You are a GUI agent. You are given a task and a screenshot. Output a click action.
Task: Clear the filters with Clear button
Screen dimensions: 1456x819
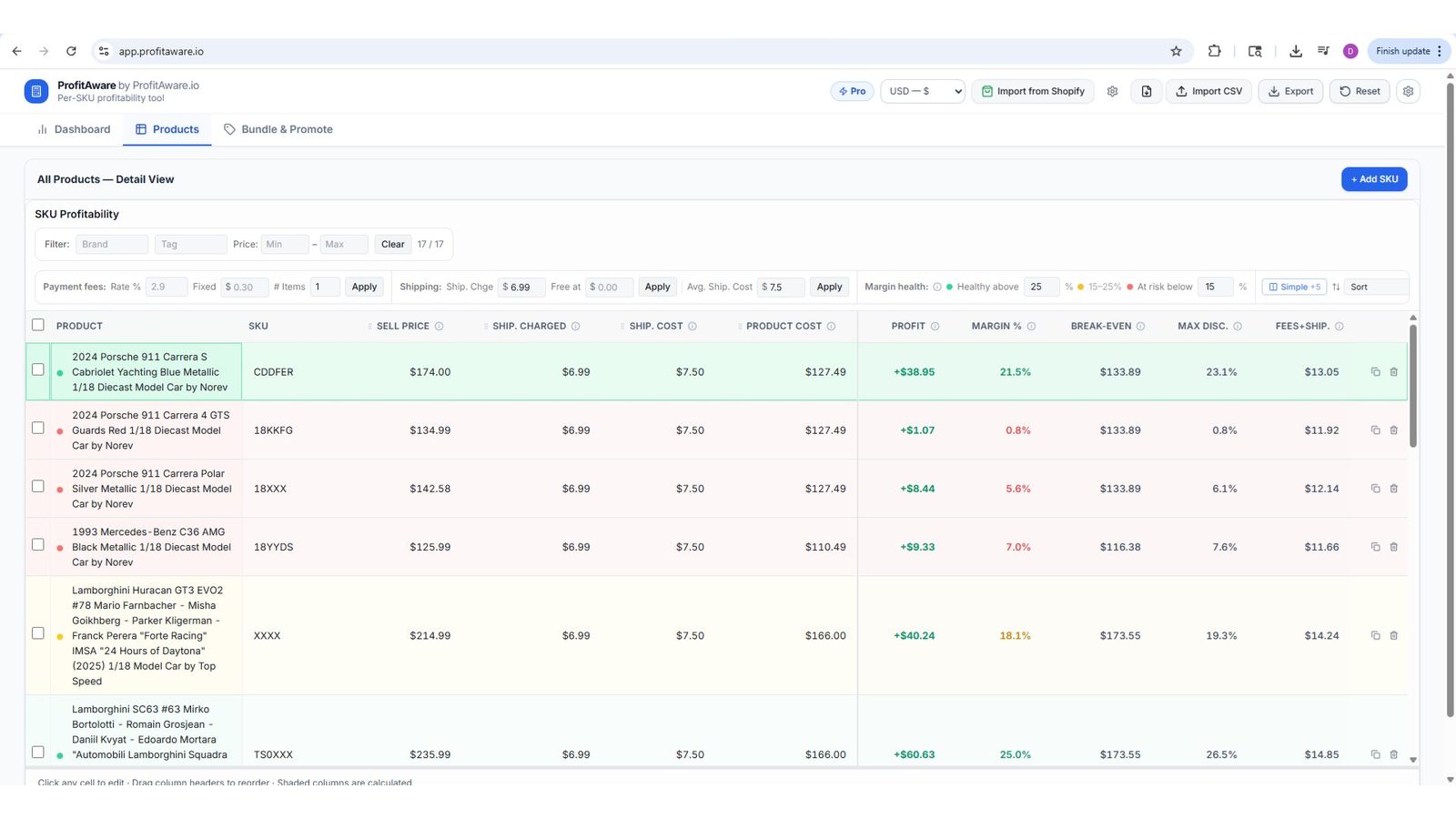pos(393,244)
